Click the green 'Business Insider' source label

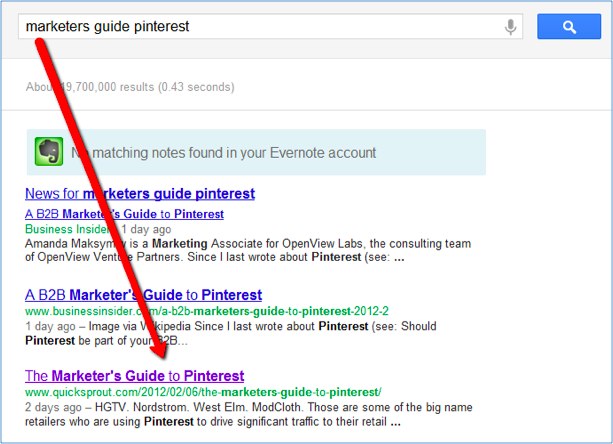point(68,229)
